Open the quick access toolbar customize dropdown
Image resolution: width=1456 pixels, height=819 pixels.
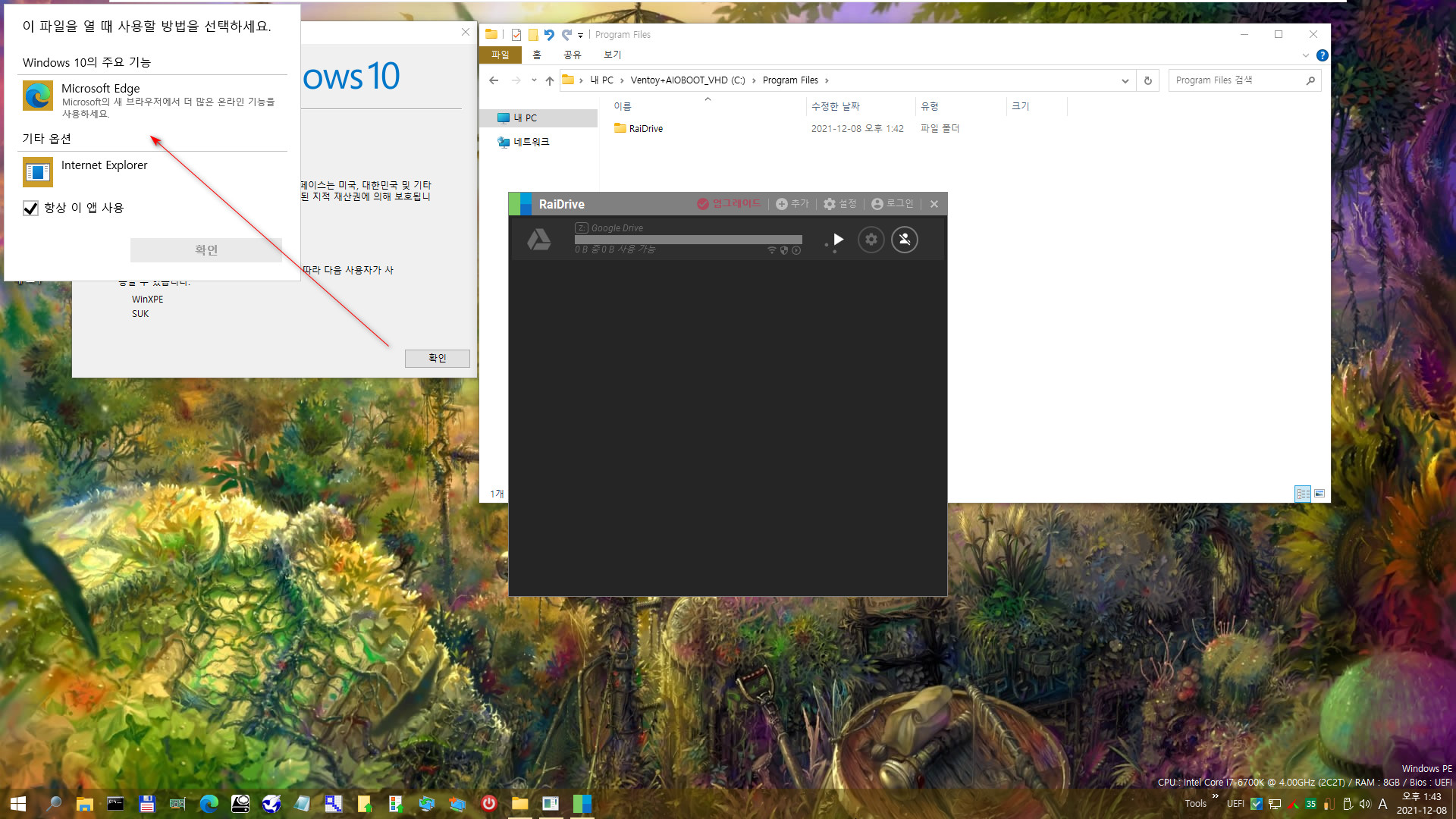coord(580,35)
